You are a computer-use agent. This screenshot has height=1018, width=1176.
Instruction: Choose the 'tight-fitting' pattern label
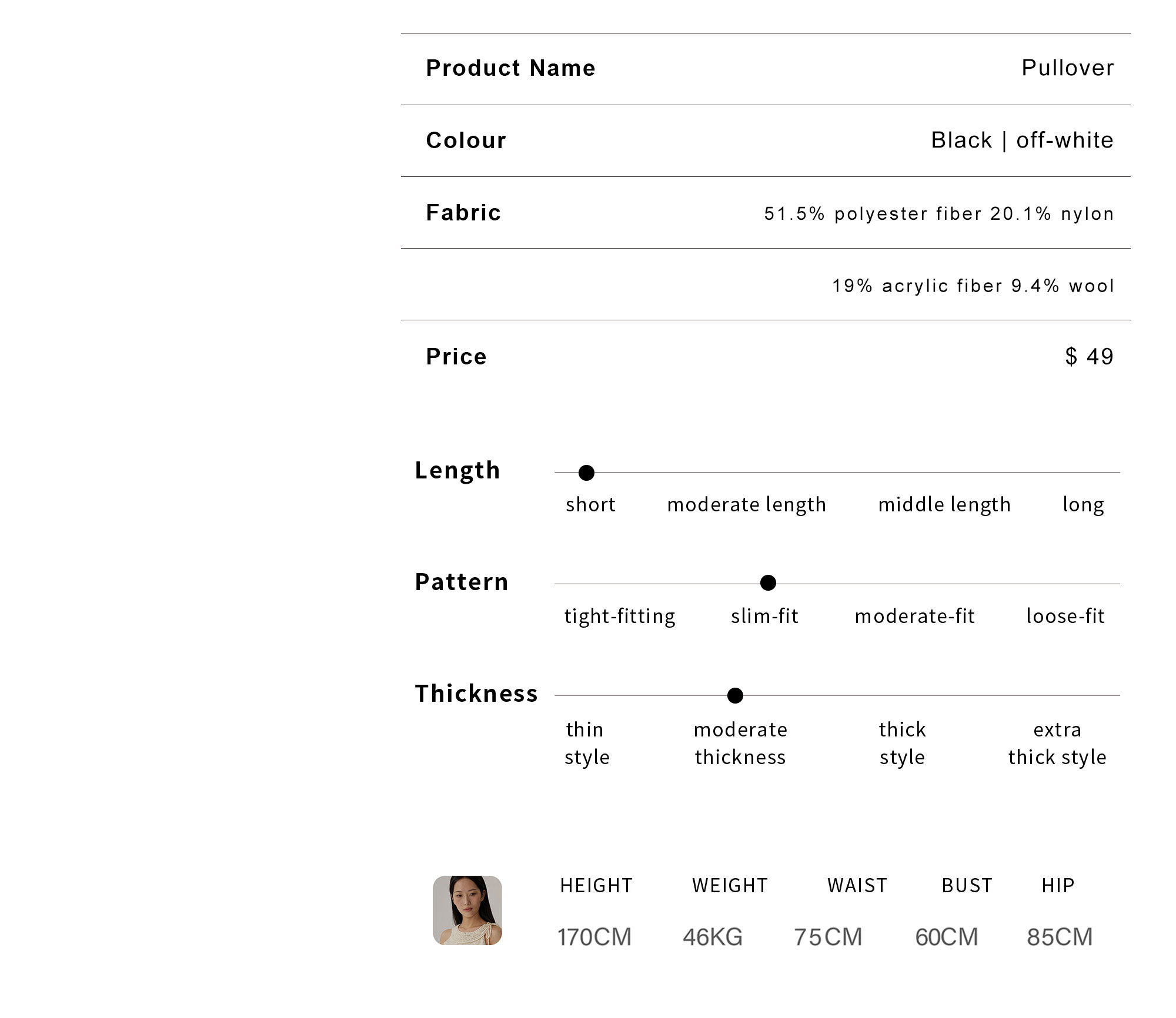pyautogui.click(x=620, y=617)
